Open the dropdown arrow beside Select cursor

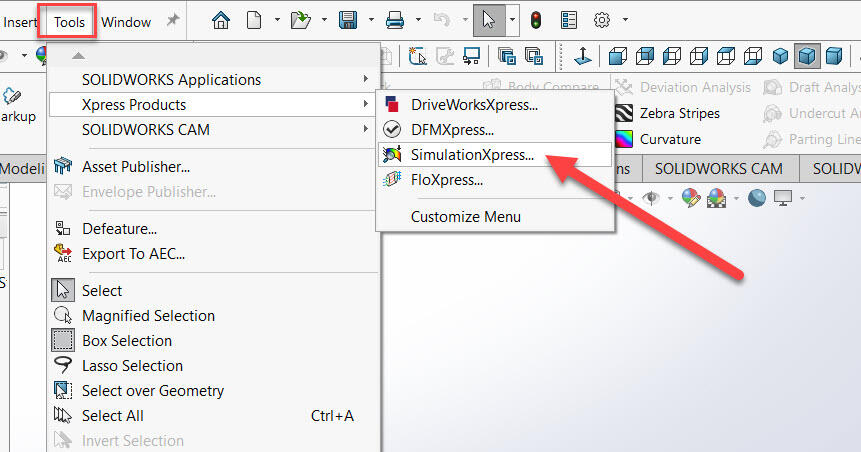(512, 20)
